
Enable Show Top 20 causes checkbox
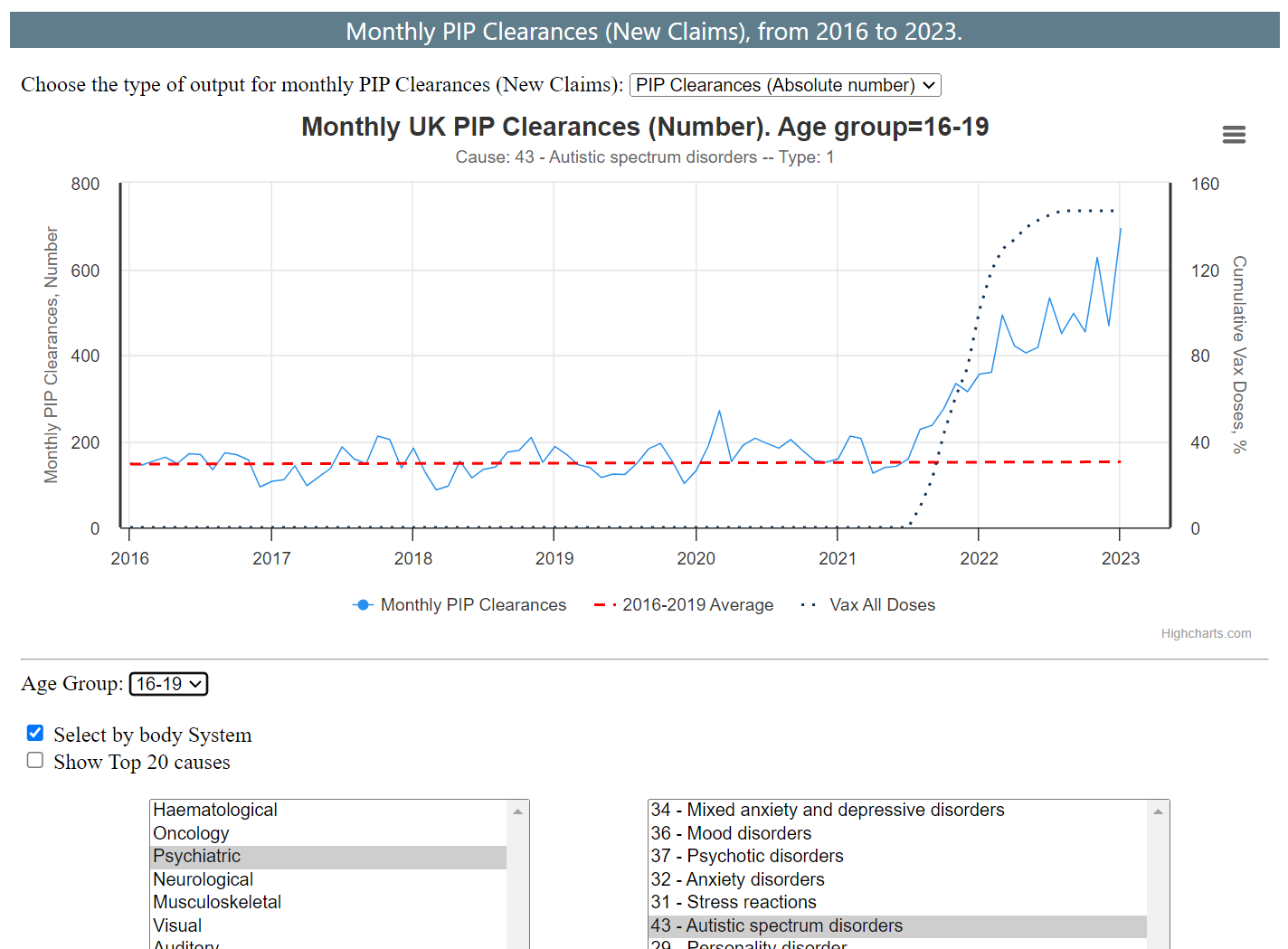click(x=35, y=760)
